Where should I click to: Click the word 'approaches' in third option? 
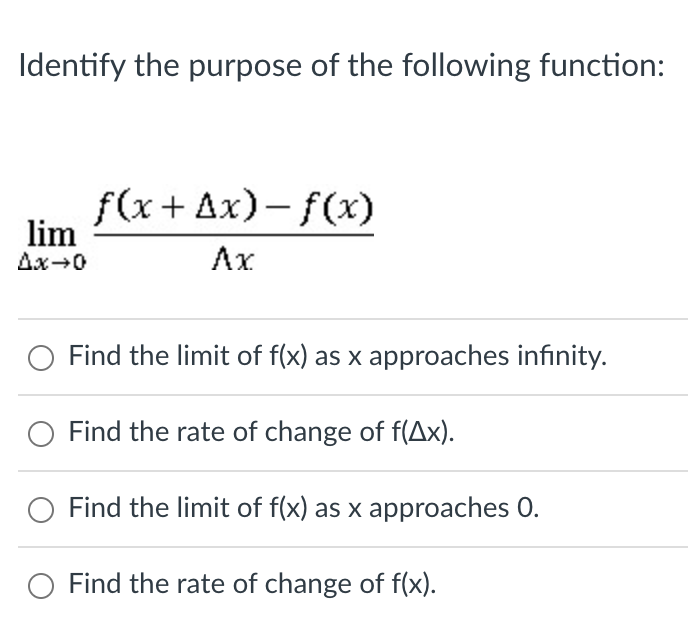coord(439,509)
